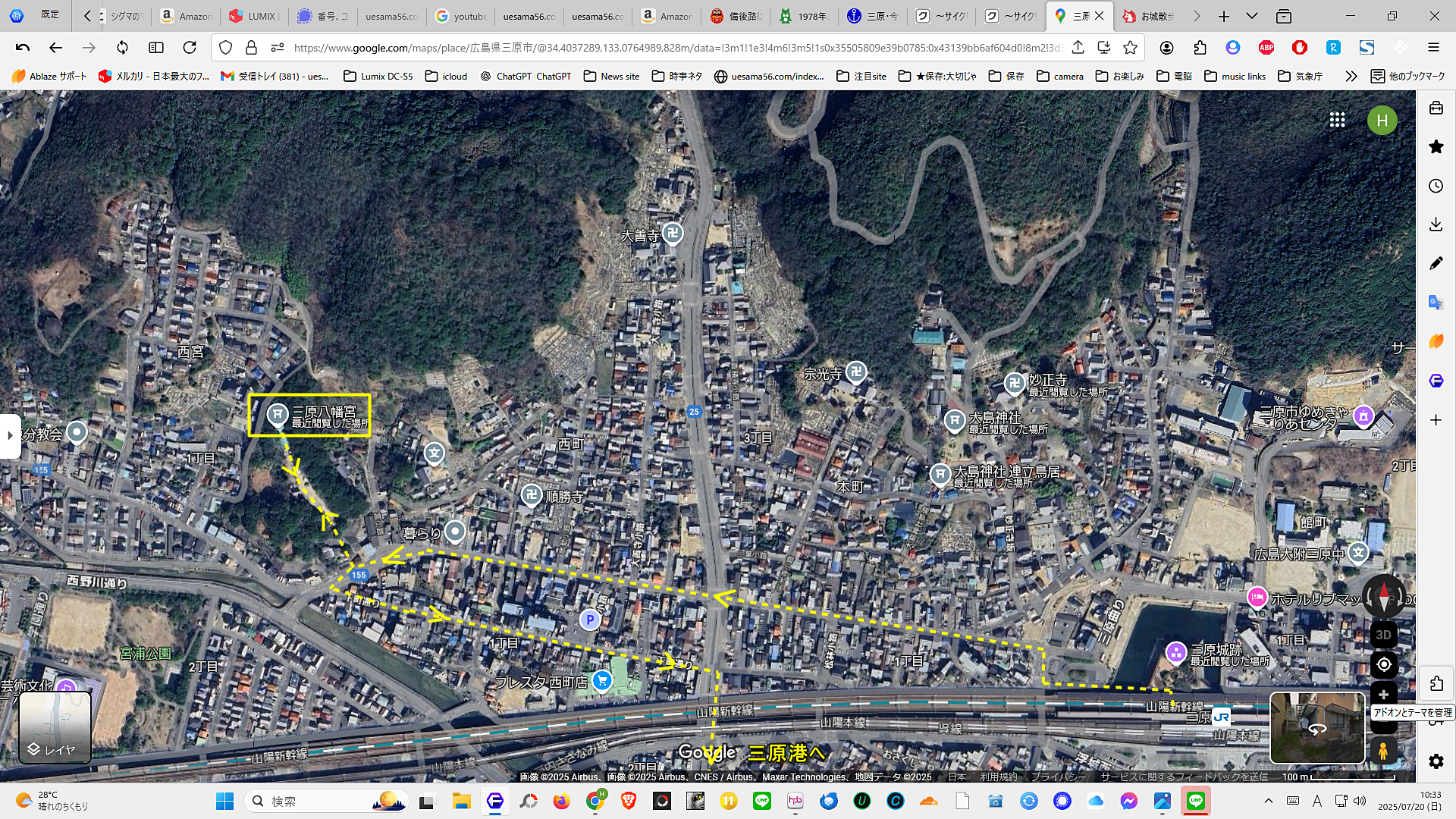Click the sidebar downloads icon

click(1436, 224)
